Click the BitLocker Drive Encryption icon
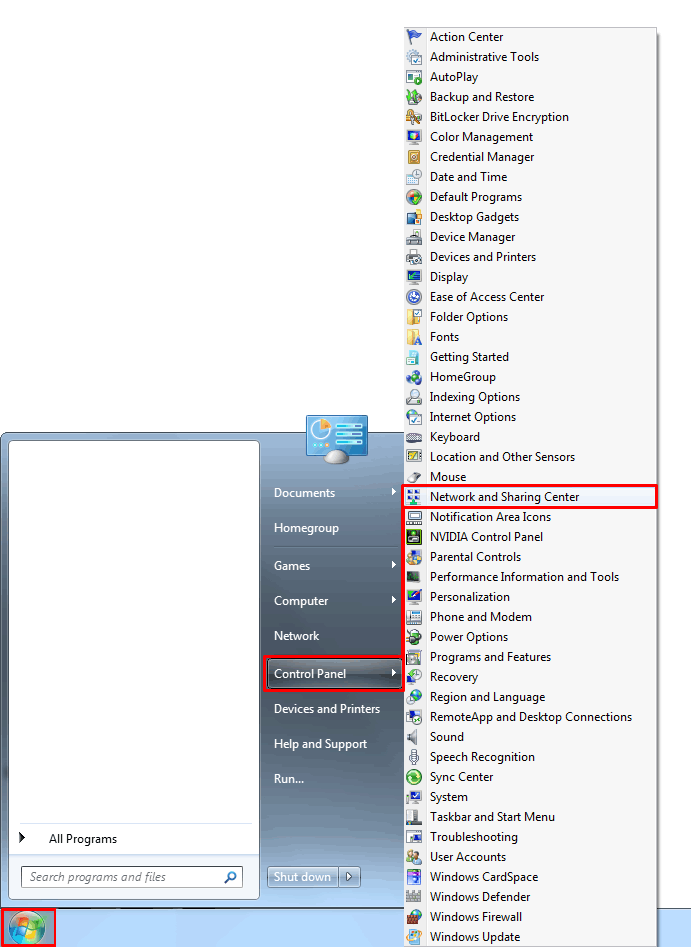 click(414, 117)
